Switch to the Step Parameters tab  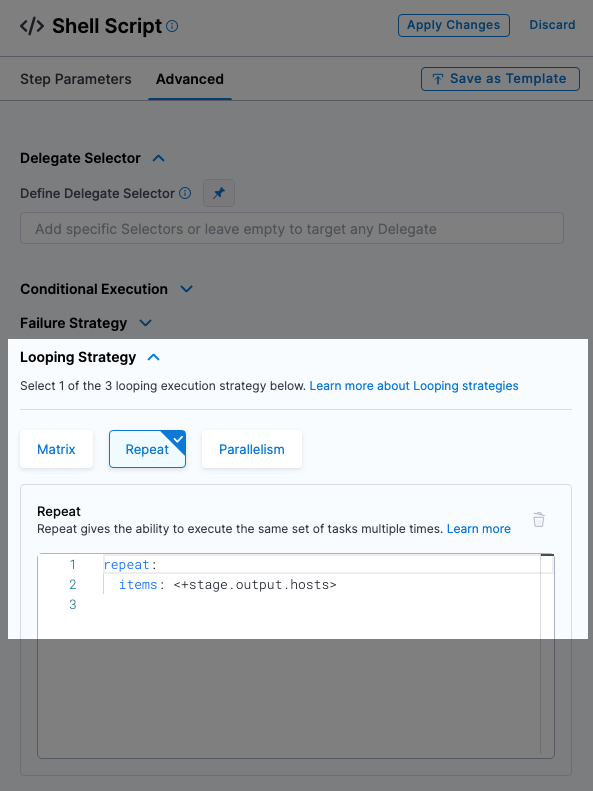point(76,79)
